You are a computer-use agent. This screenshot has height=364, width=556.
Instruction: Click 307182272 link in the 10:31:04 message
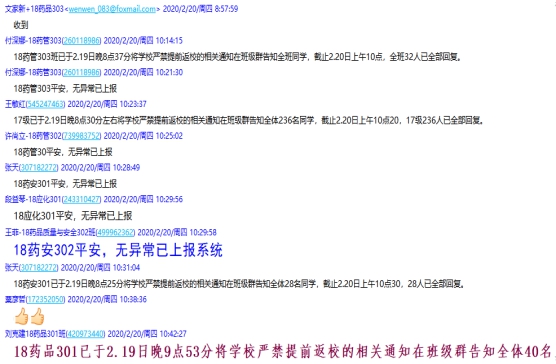[39, 268]
